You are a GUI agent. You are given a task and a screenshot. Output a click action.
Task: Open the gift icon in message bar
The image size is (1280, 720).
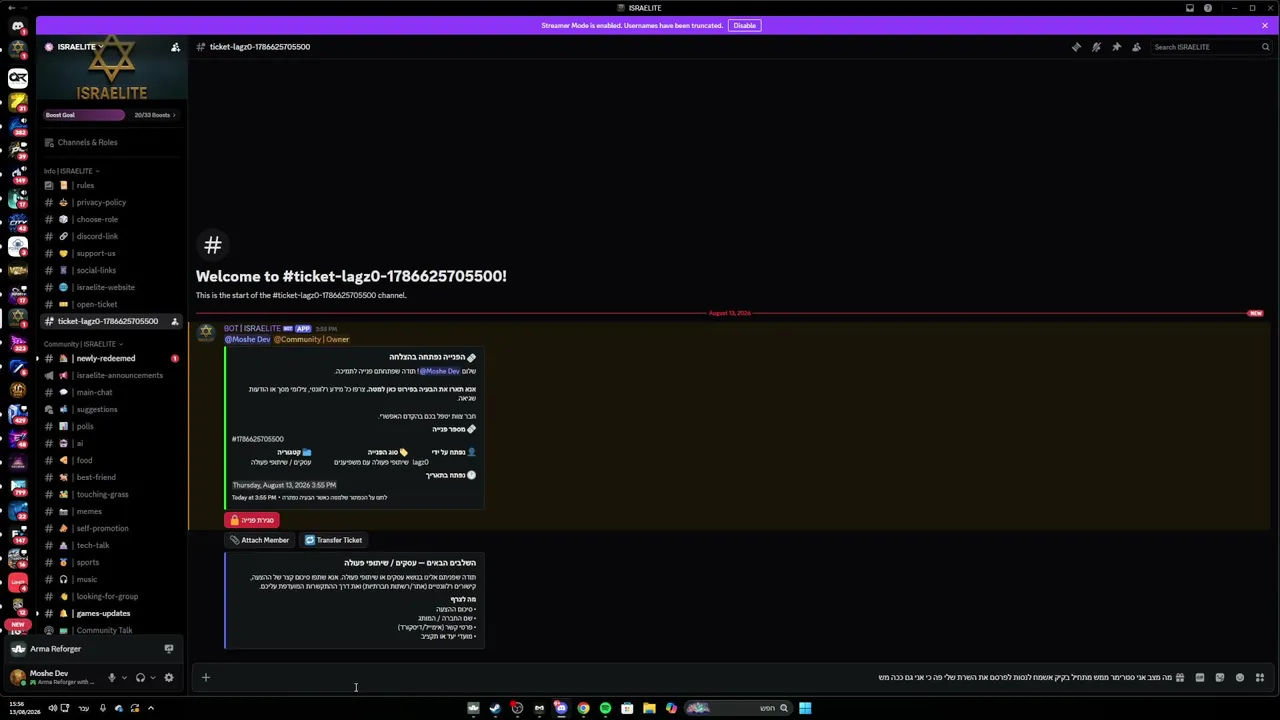click(1180, 678)
